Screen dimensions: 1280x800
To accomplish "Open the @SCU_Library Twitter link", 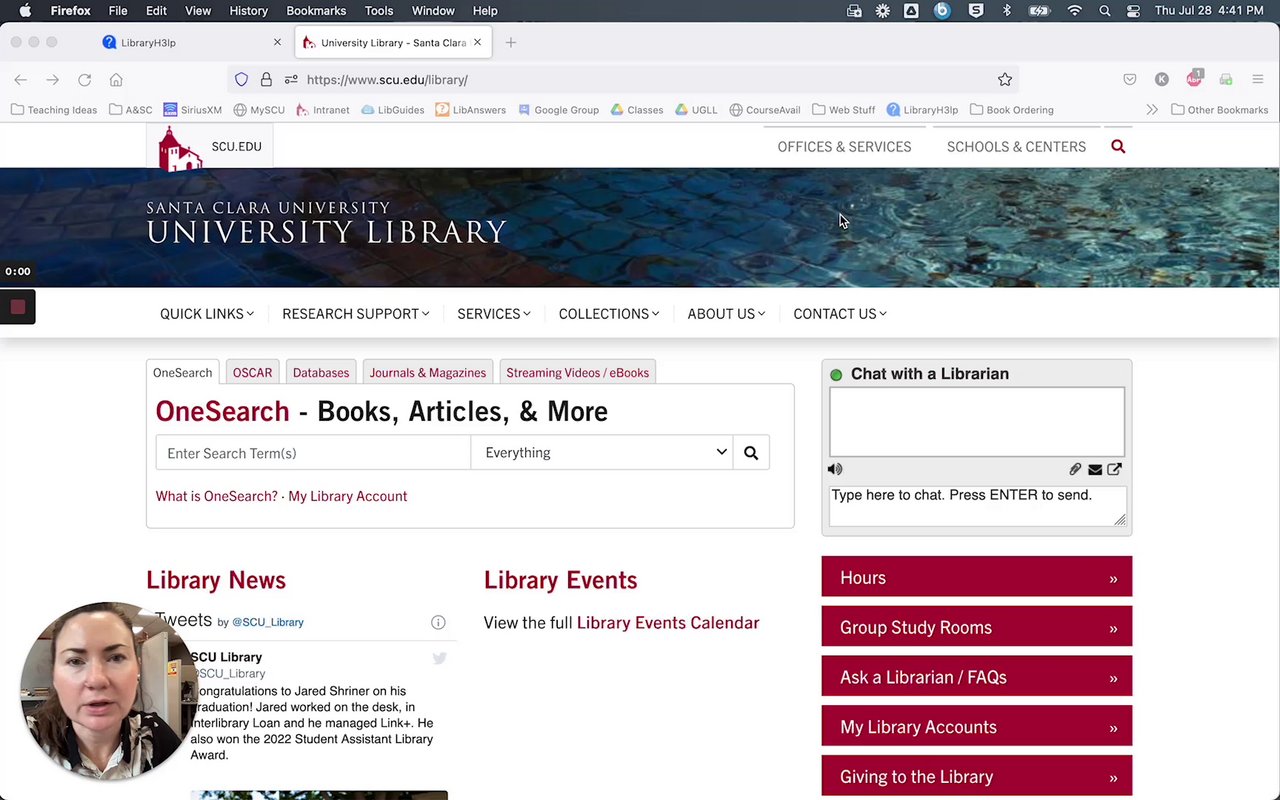I will pyautogui.click(x=268, y=622).
